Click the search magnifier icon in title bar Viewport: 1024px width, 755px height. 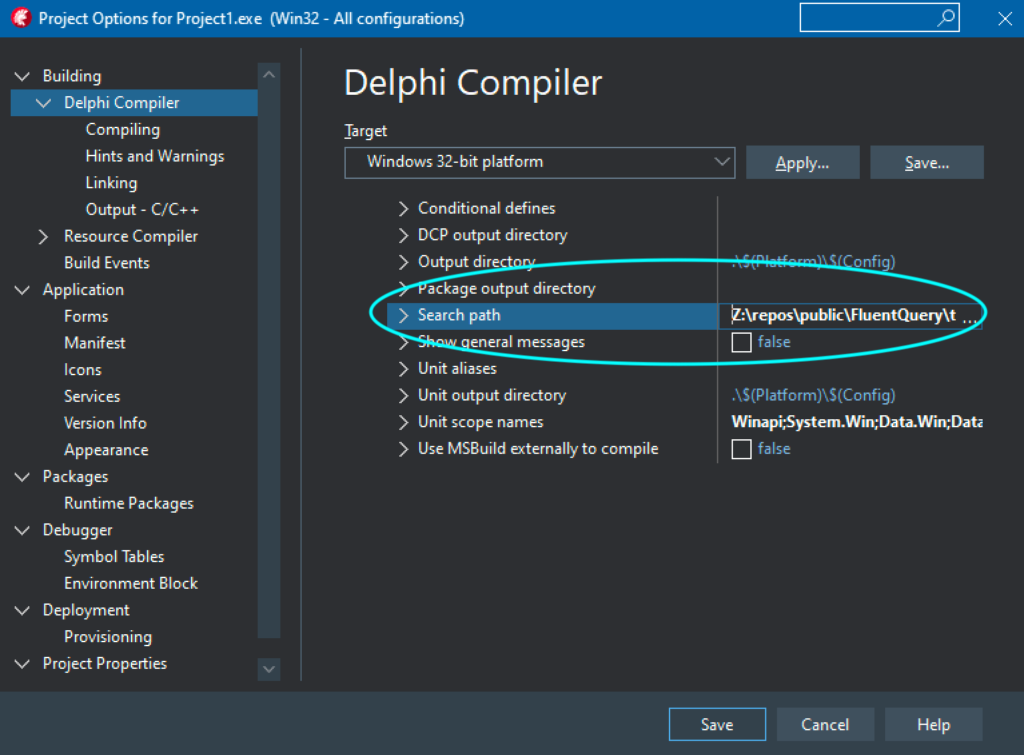[x=946, y=18]
